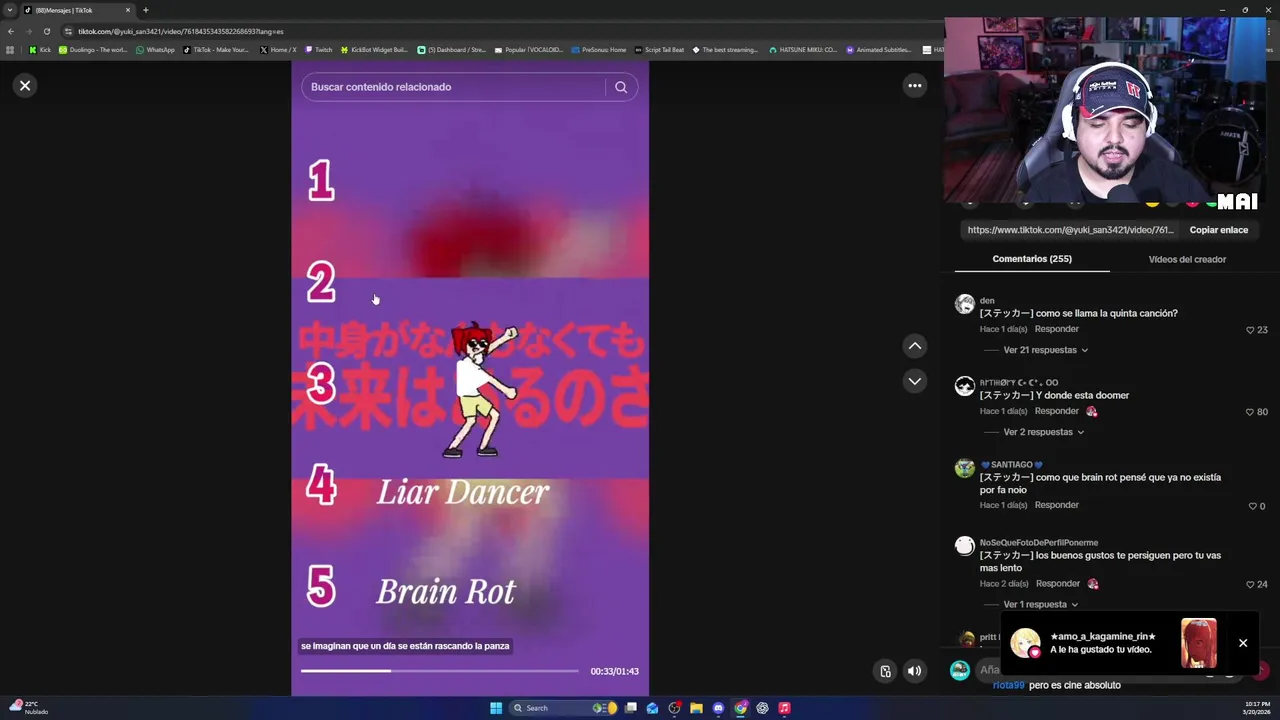Open 'TikTok - Make Your...' bookmark
1280x720 pixels.
(x=217, y=50)
